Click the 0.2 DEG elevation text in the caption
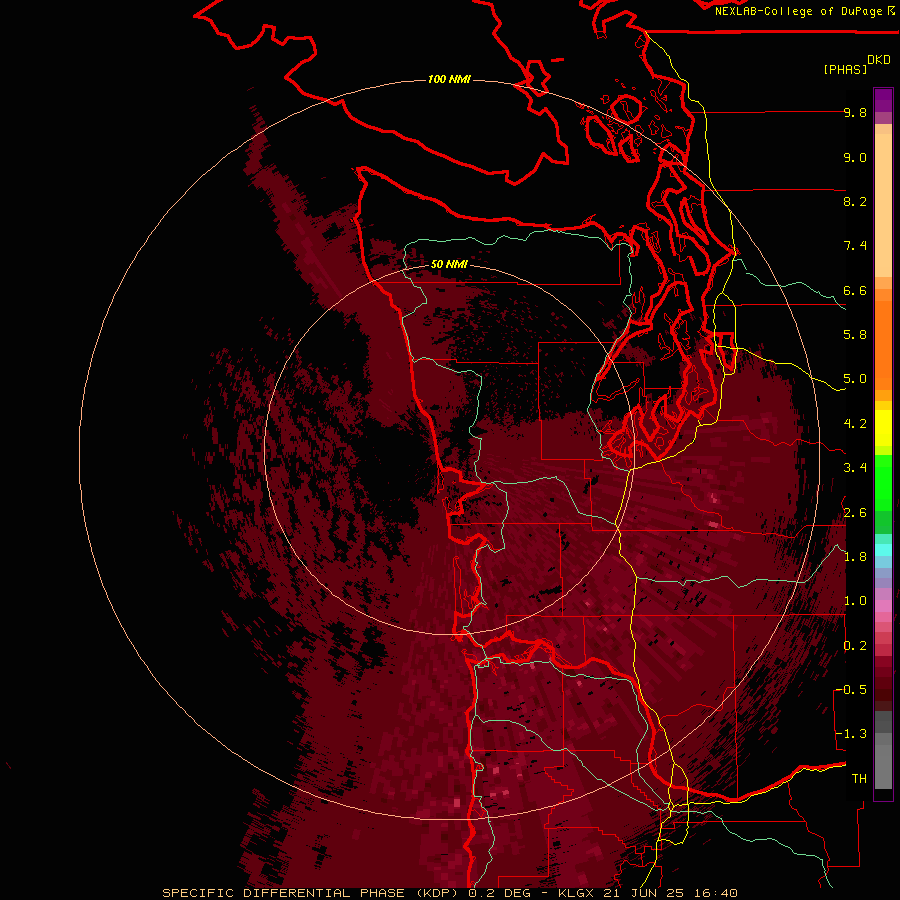Image resolution: width=900 pixels, height=900 pixels. tap(501, 893)
